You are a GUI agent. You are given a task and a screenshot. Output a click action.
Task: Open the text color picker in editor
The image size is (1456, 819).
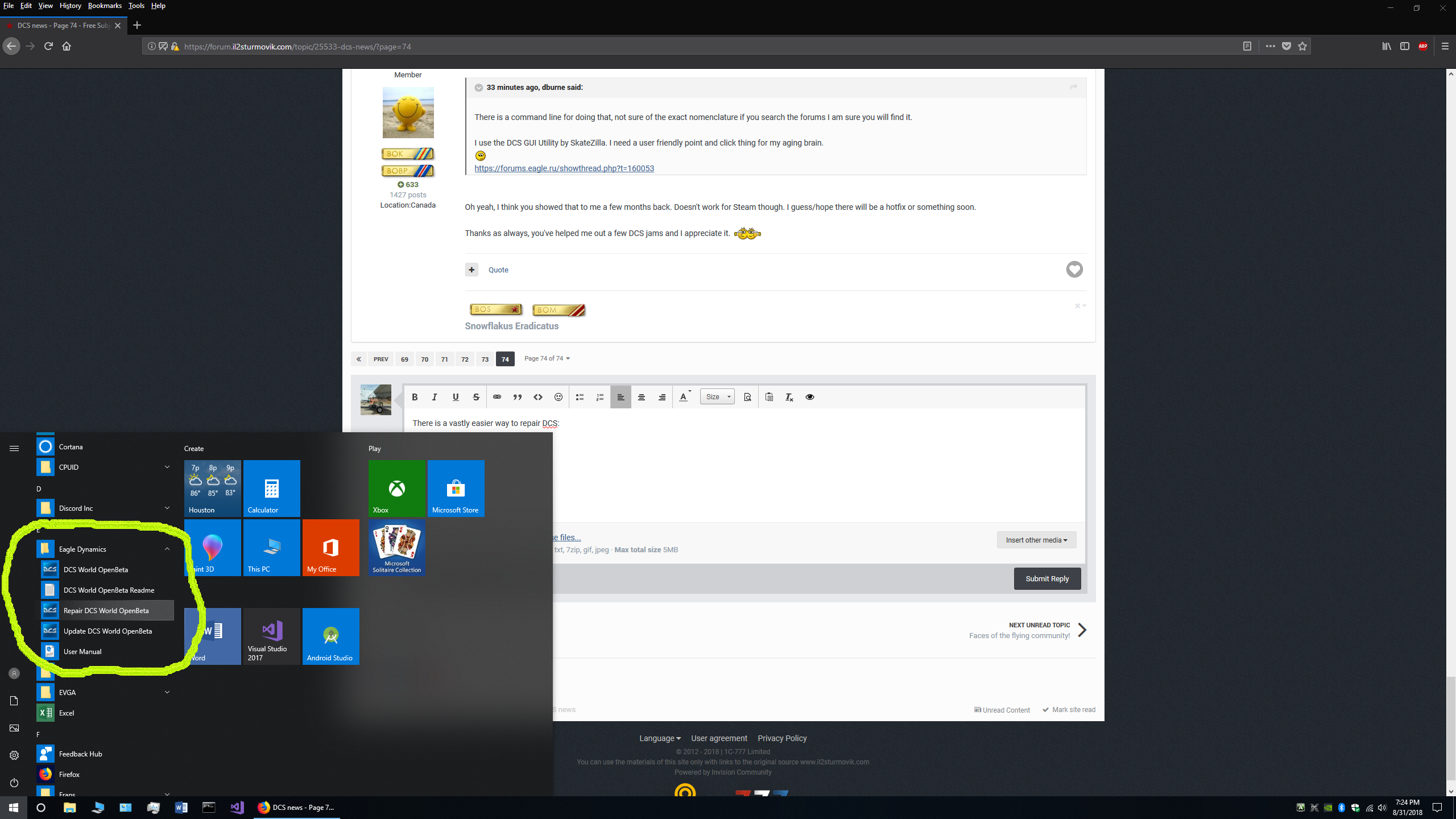coord(684,397)
